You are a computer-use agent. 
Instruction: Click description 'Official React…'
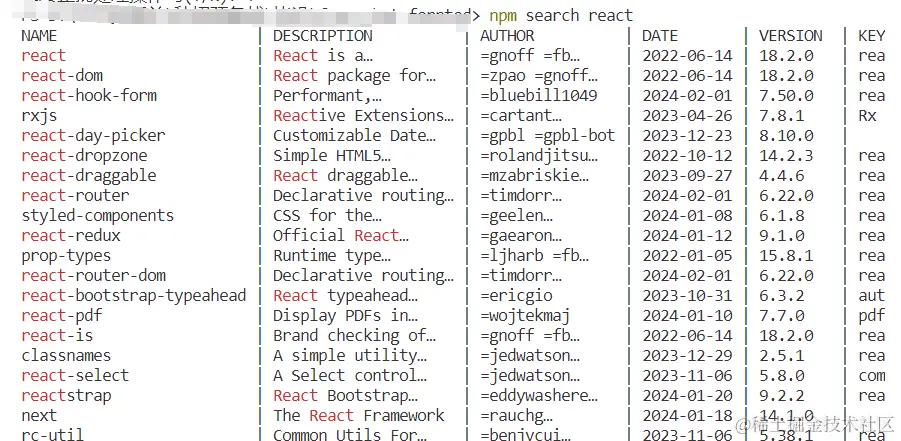(x=341, y=235)
